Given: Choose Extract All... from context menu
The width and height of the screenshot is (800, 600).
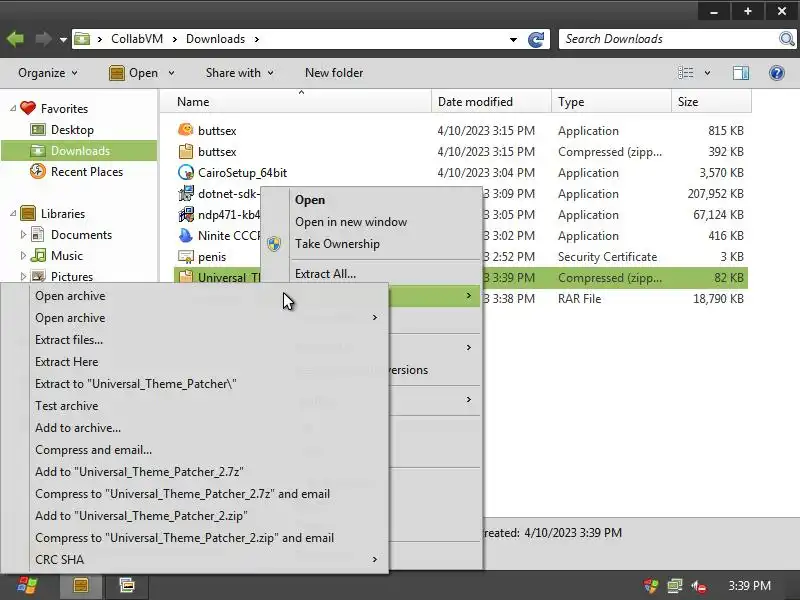Looking at the screenshot, I should [x=326, y=273].
